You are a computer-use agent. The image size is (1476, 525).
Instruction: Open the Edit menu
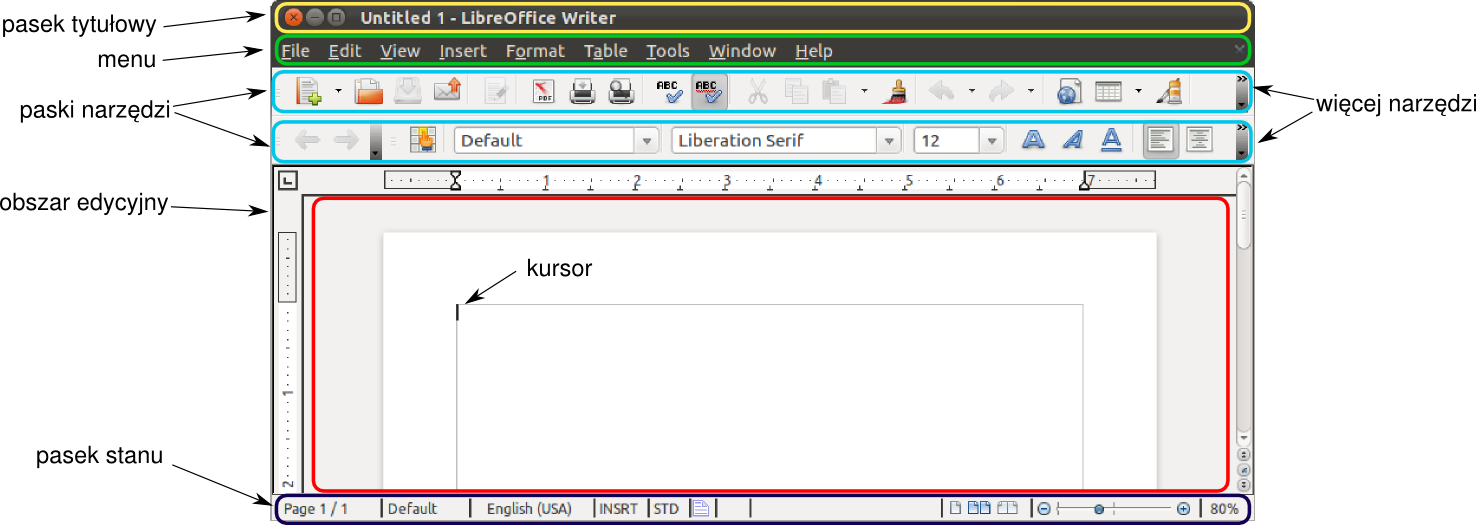coord(345,51)
